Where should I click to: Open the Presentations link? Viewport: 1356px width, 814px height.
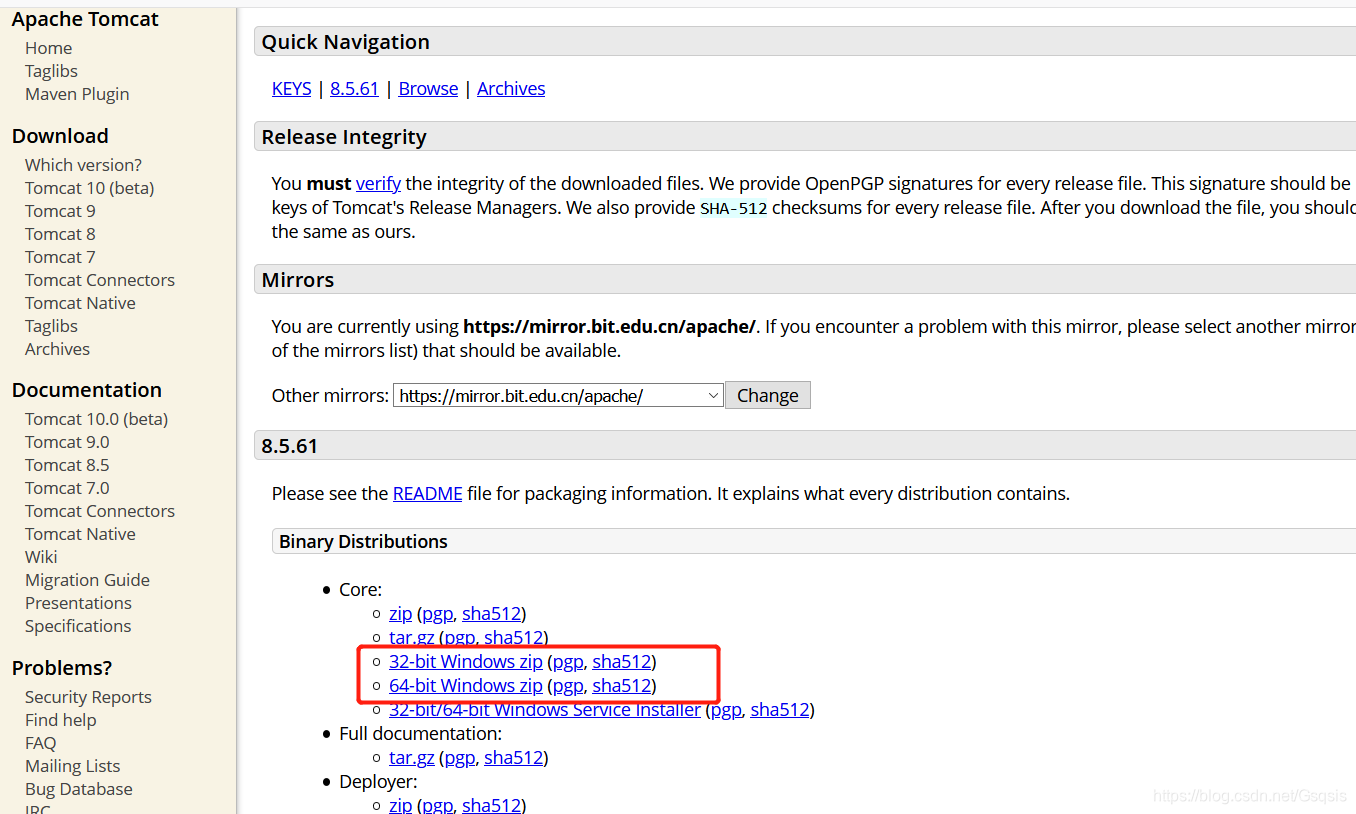(78, 603)
